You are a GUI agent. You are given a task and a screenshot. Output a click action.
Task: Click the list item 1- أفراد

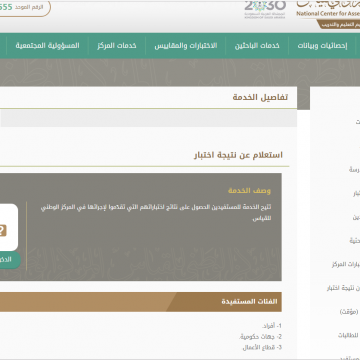point(272,326)
